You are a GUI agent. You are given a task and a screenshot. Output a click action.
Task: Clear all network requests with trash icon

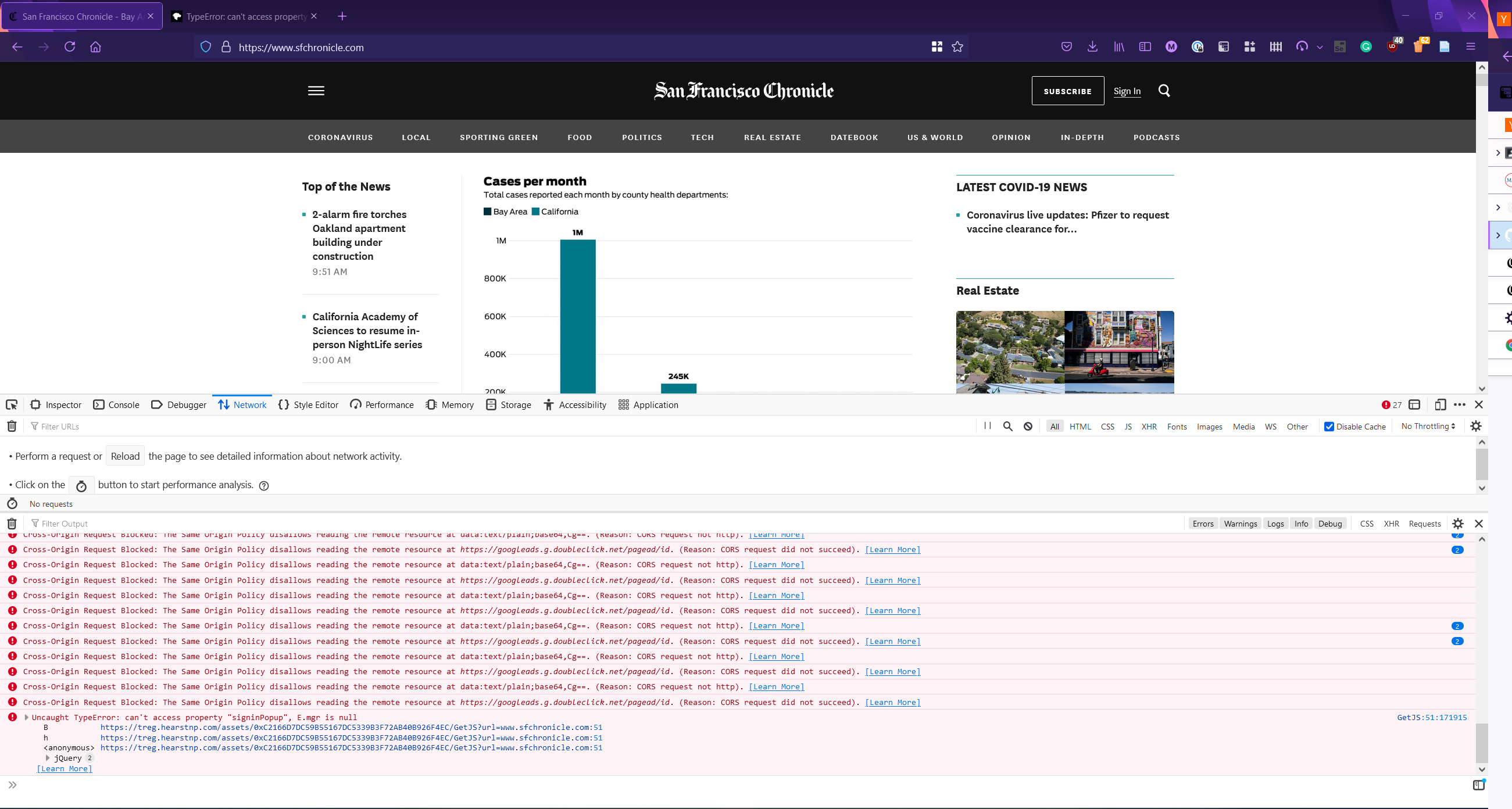[11, 426]
